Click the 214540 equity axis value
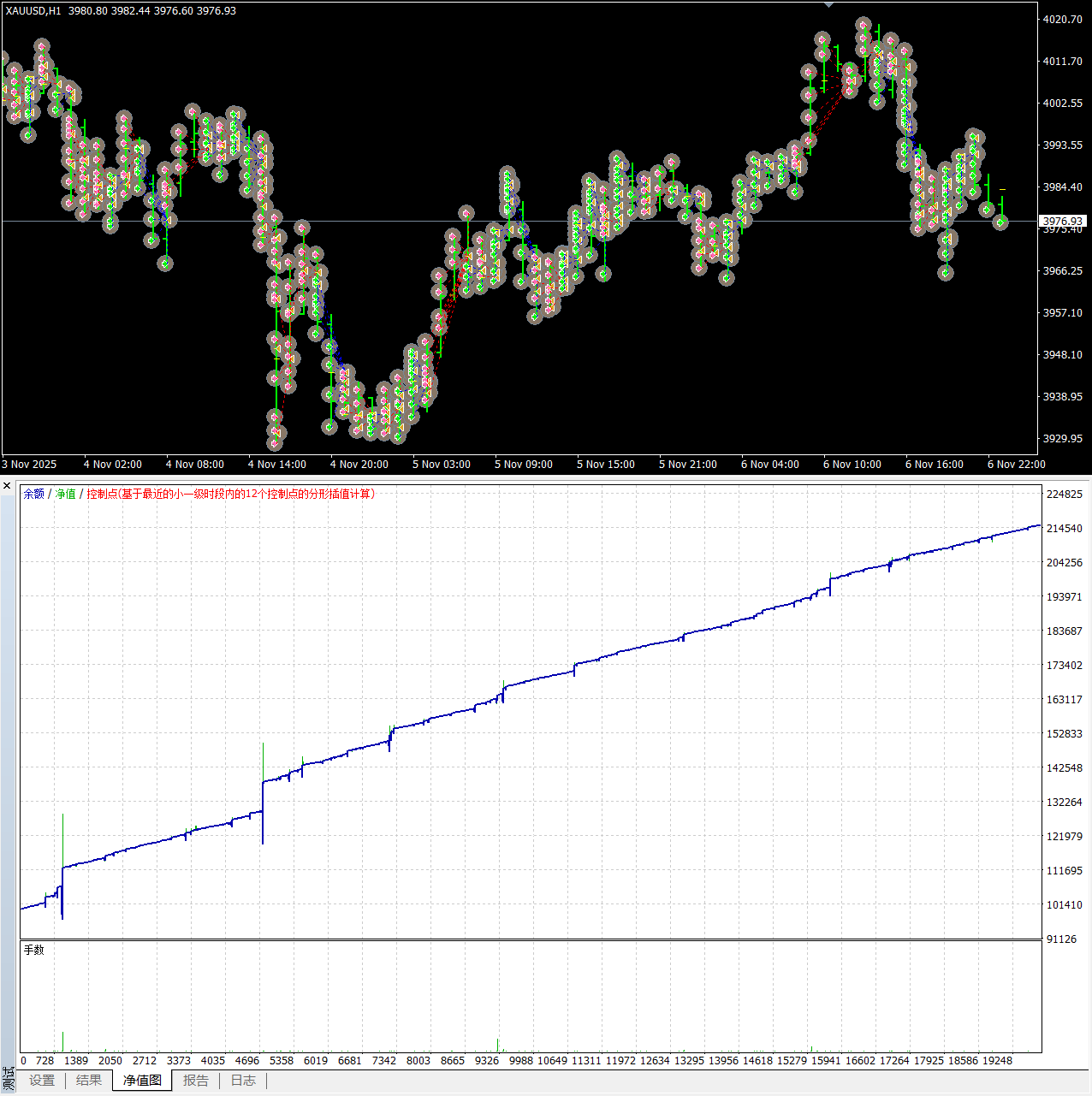Screen dimensions: 1092x1096 [1064, 529]
